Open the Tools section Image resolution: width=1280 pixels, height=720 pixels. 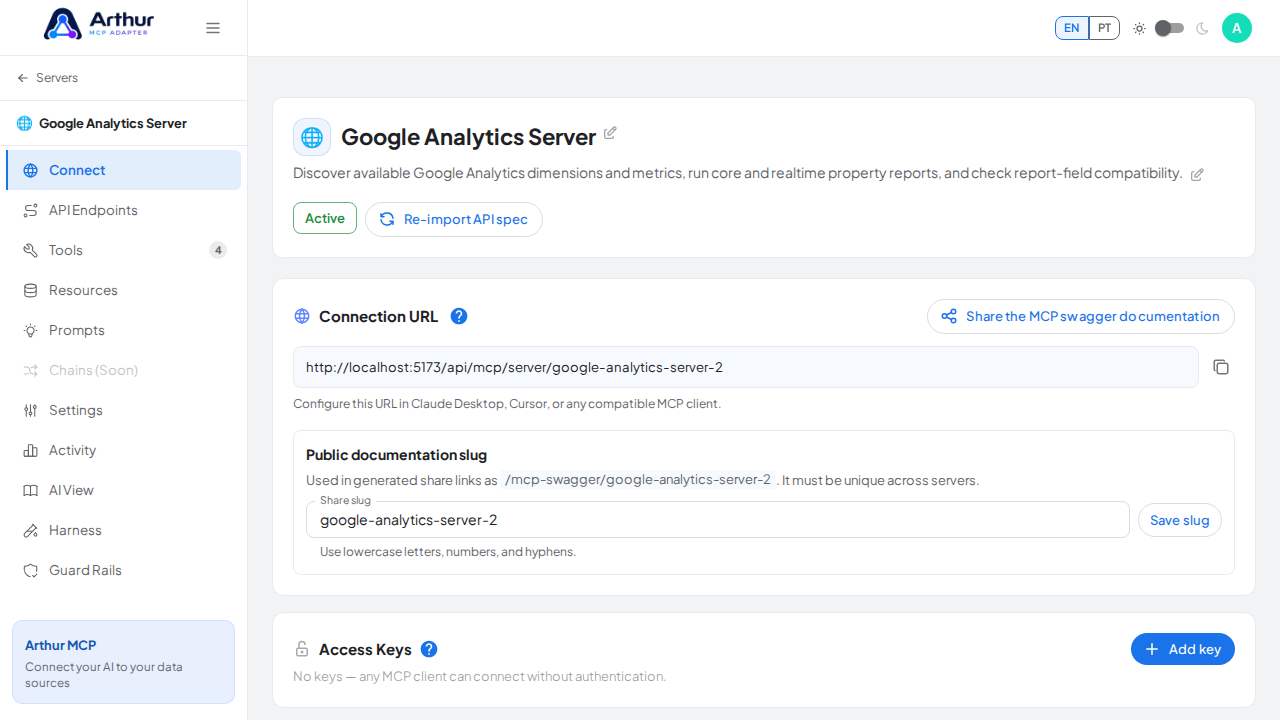[123, 250]
